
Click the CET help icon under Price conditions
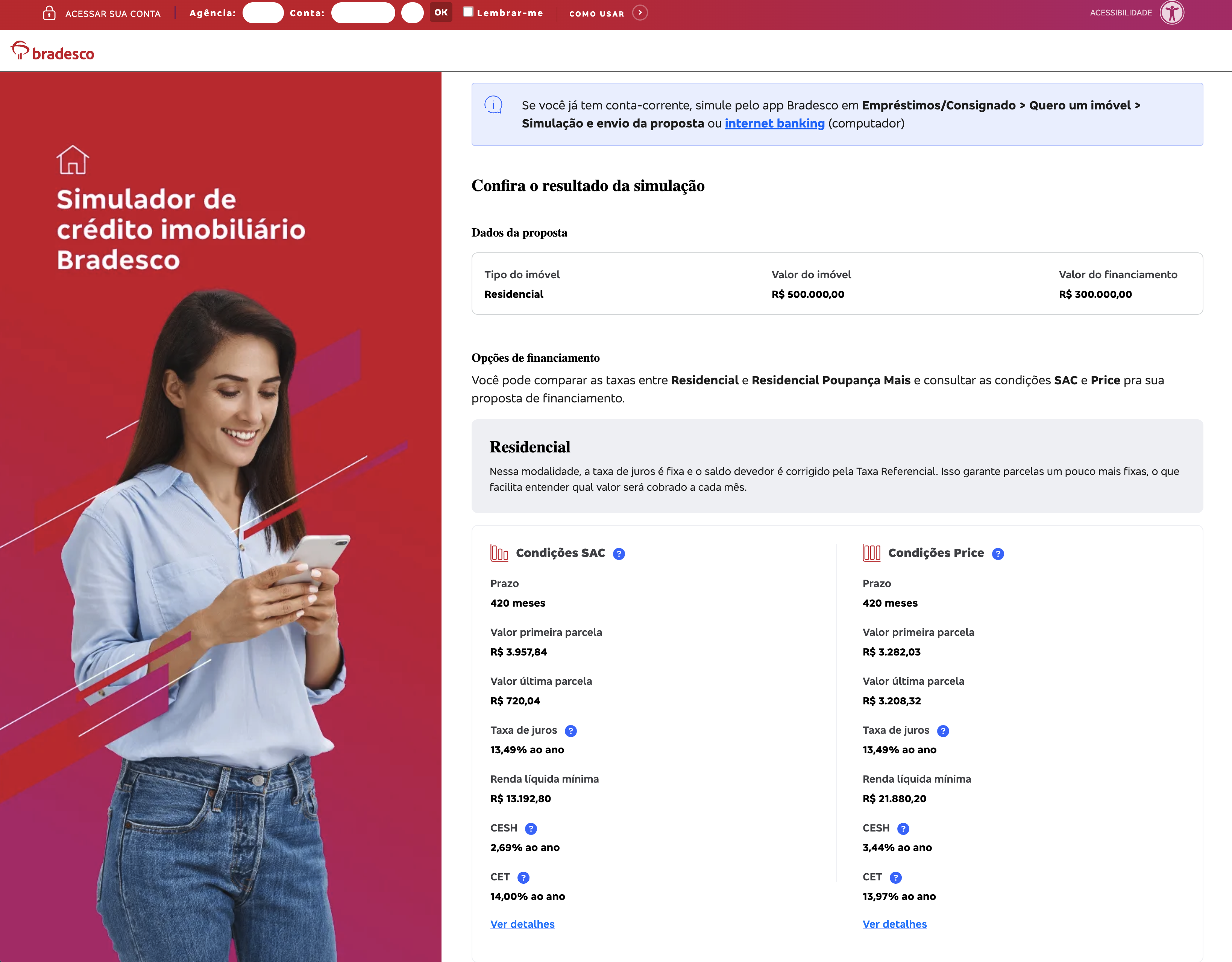point(897,877)
